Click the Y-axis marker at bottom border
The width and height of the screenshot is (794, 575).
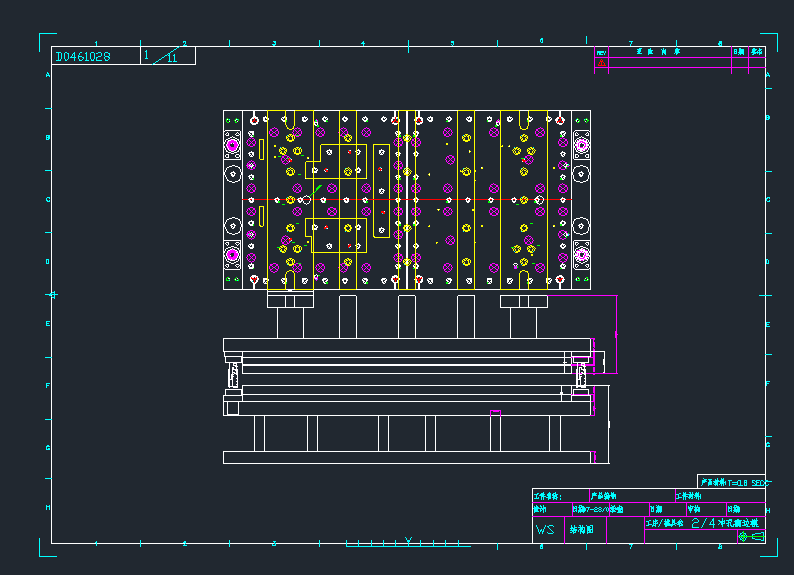point(407,542)
